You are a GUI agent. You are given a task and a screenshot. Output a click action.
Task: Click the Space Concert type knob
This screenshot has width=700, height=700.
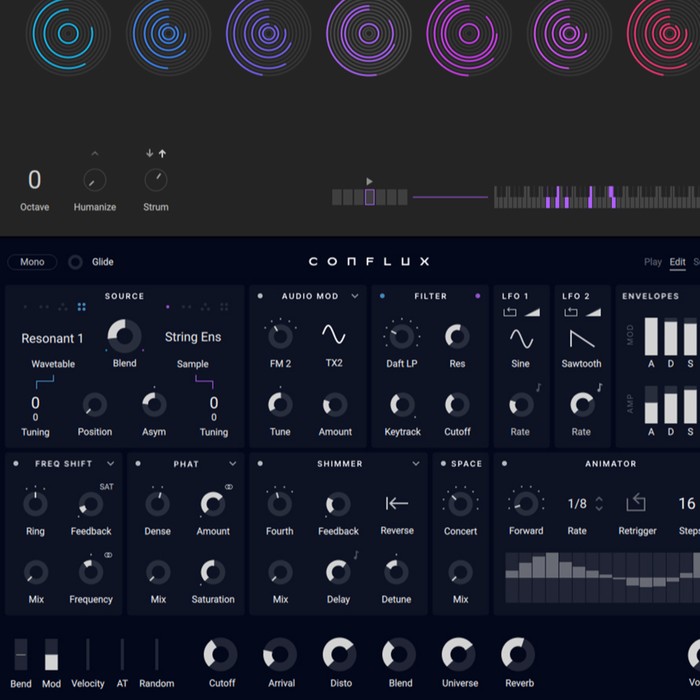tap(460, 504)
